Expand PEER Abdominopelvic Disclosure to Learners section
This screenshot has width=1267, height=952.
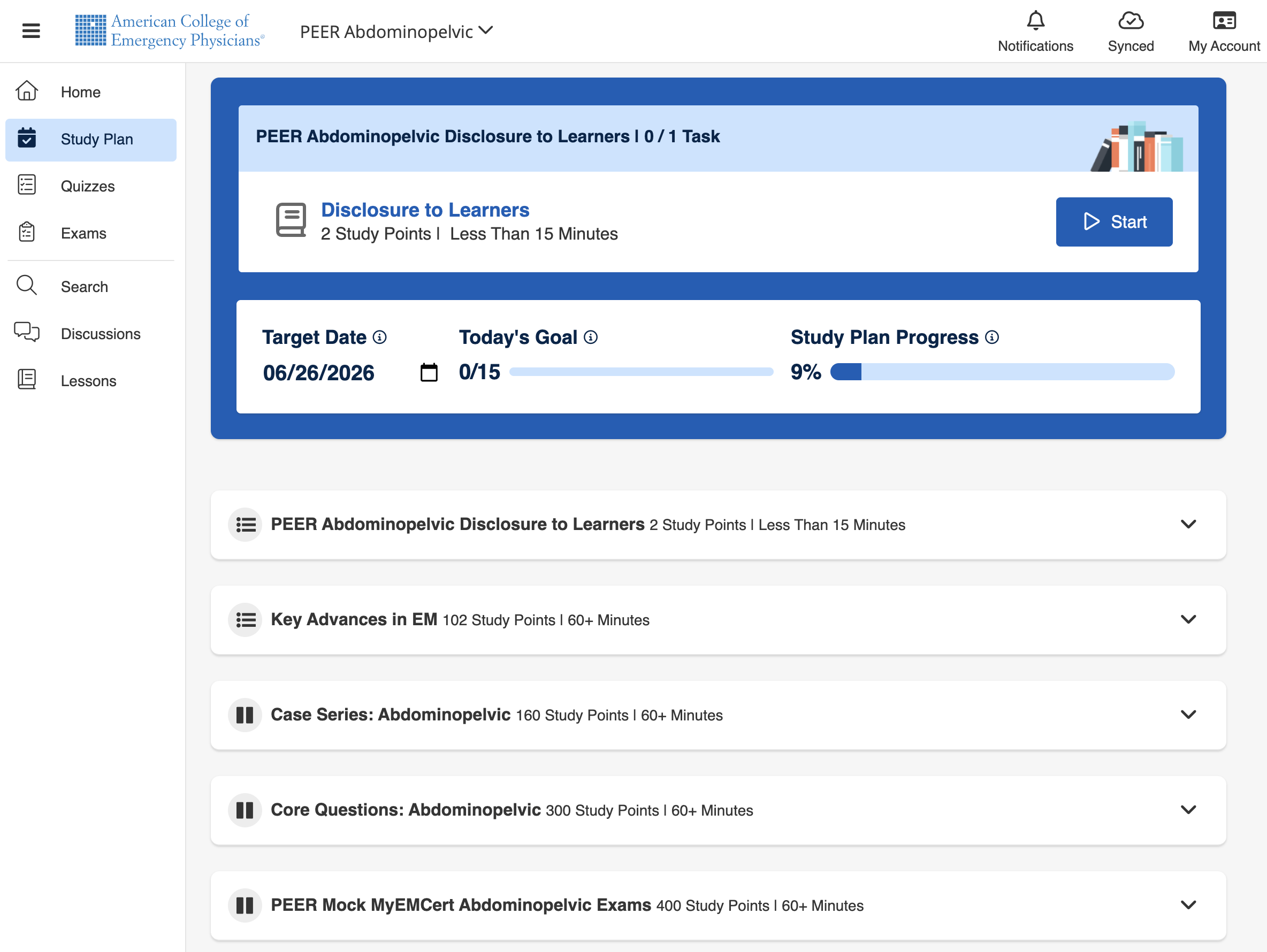tap(1188, 524)
